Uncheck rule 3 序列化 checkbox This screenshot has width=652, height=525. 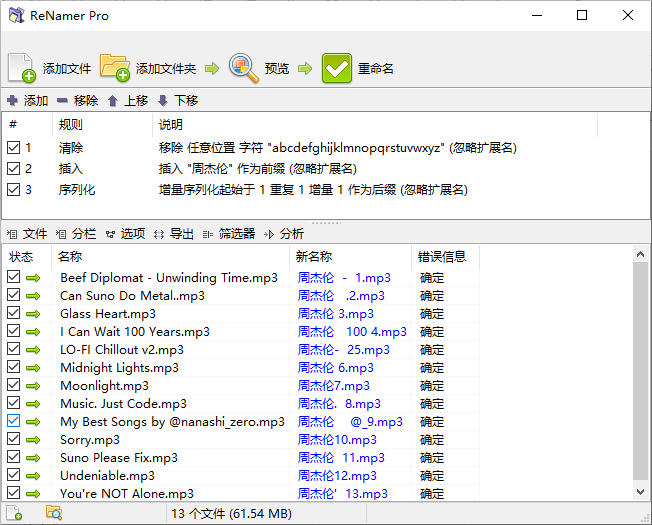(x=13, y=190)
